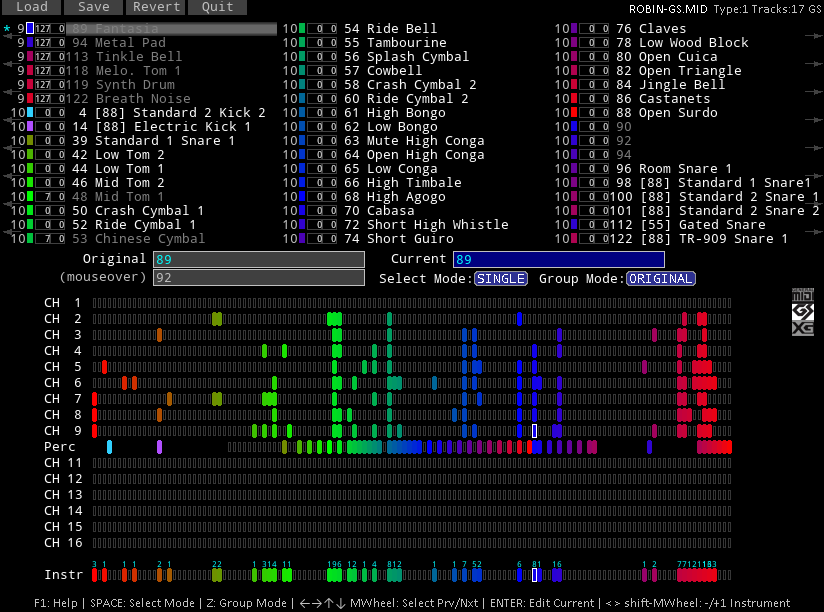Select the Fantasia instrument row

coord(170,29)
